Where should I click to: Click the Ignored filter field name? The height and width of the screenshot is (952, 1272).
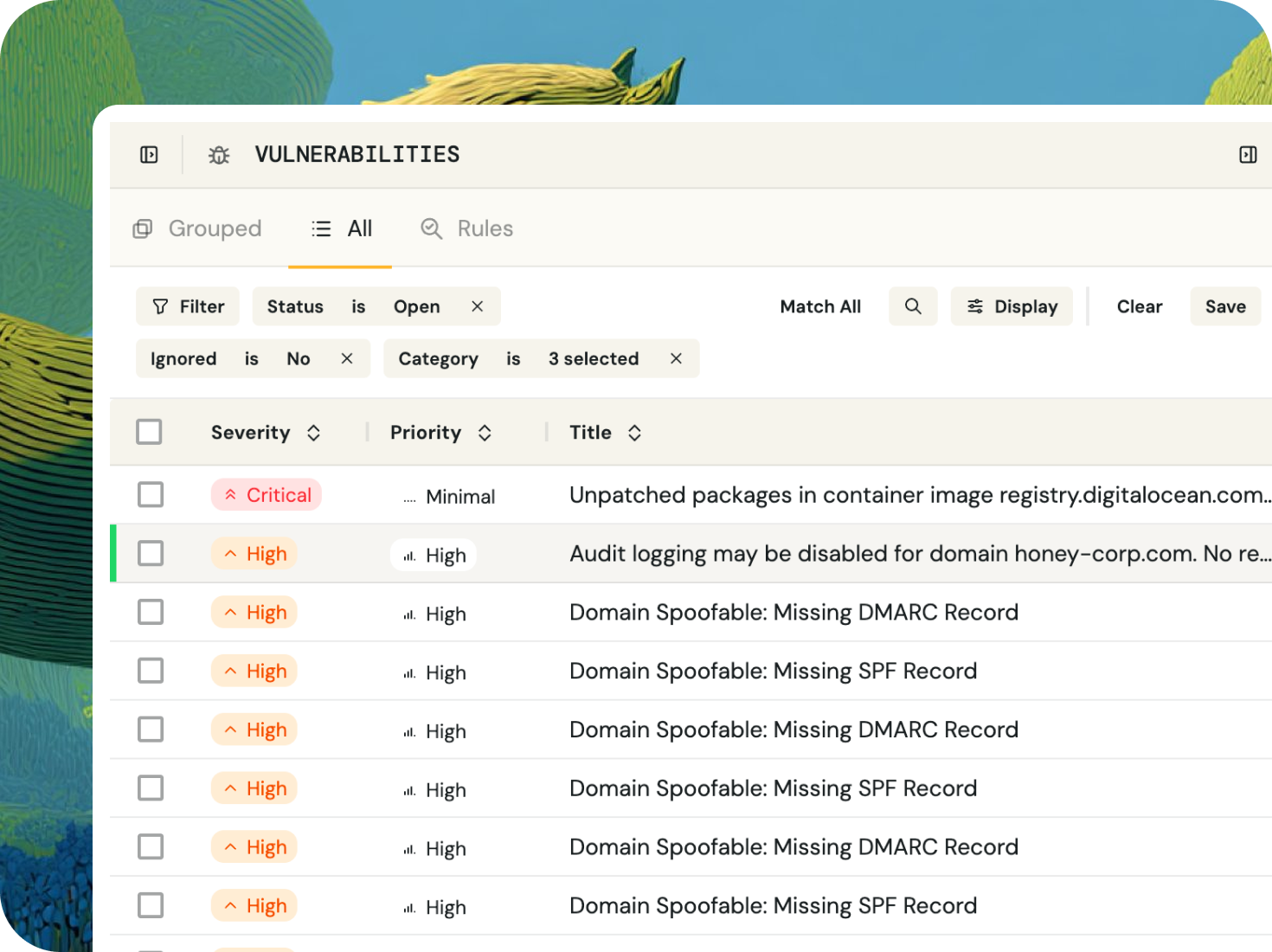183,358
